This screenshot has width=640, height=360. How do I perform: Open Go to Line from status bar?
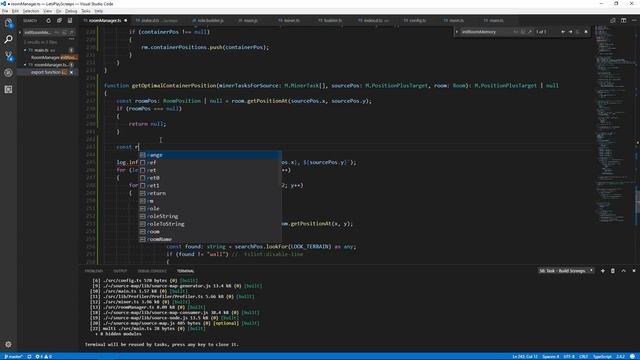[x=525, y=357]
